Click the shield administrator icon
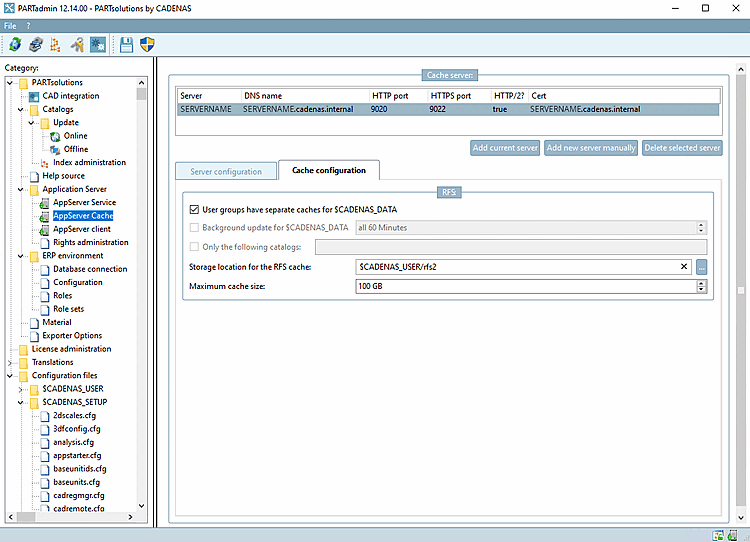The image size is (750, 542). [147, 45]
